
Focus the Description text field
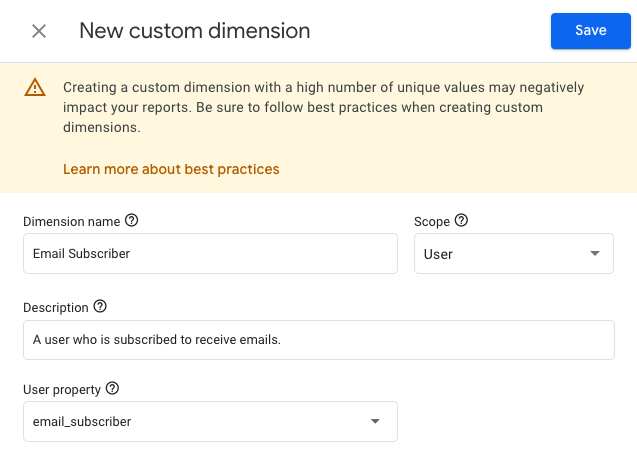(319, 340)
